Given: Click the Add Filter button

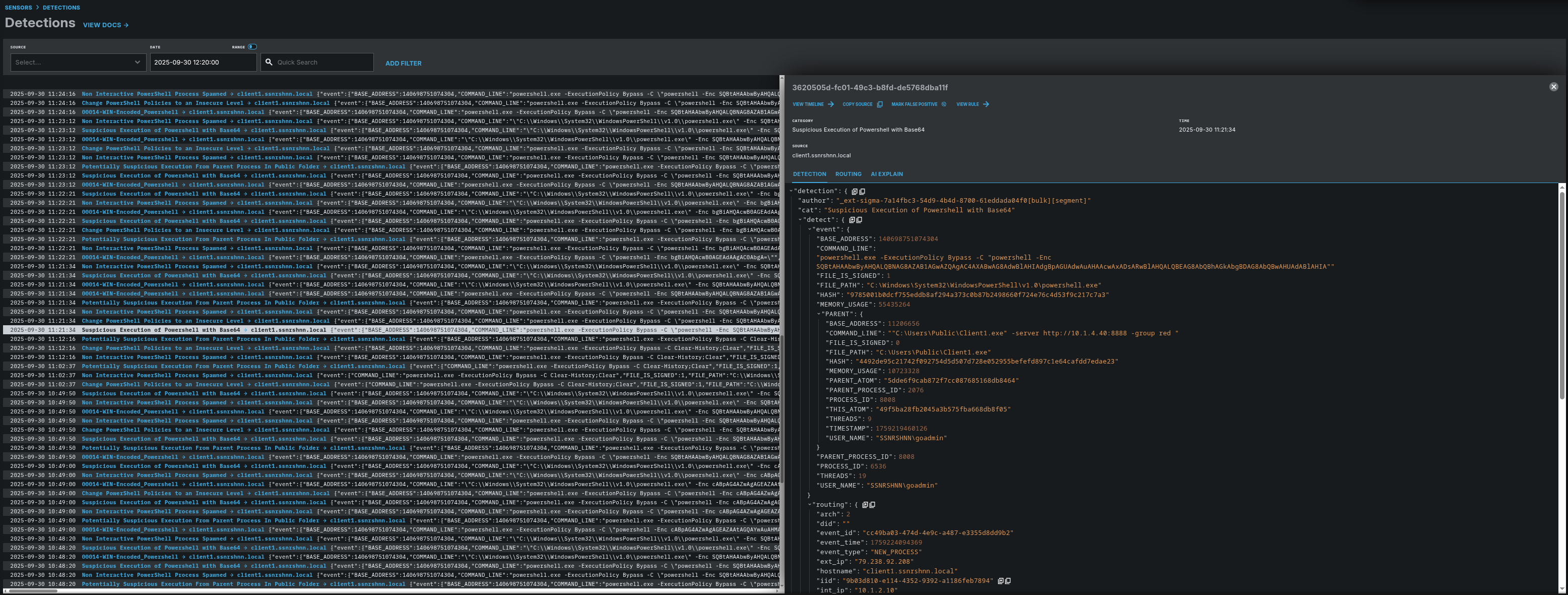Looking at the screenshot, I should (403, 64).
